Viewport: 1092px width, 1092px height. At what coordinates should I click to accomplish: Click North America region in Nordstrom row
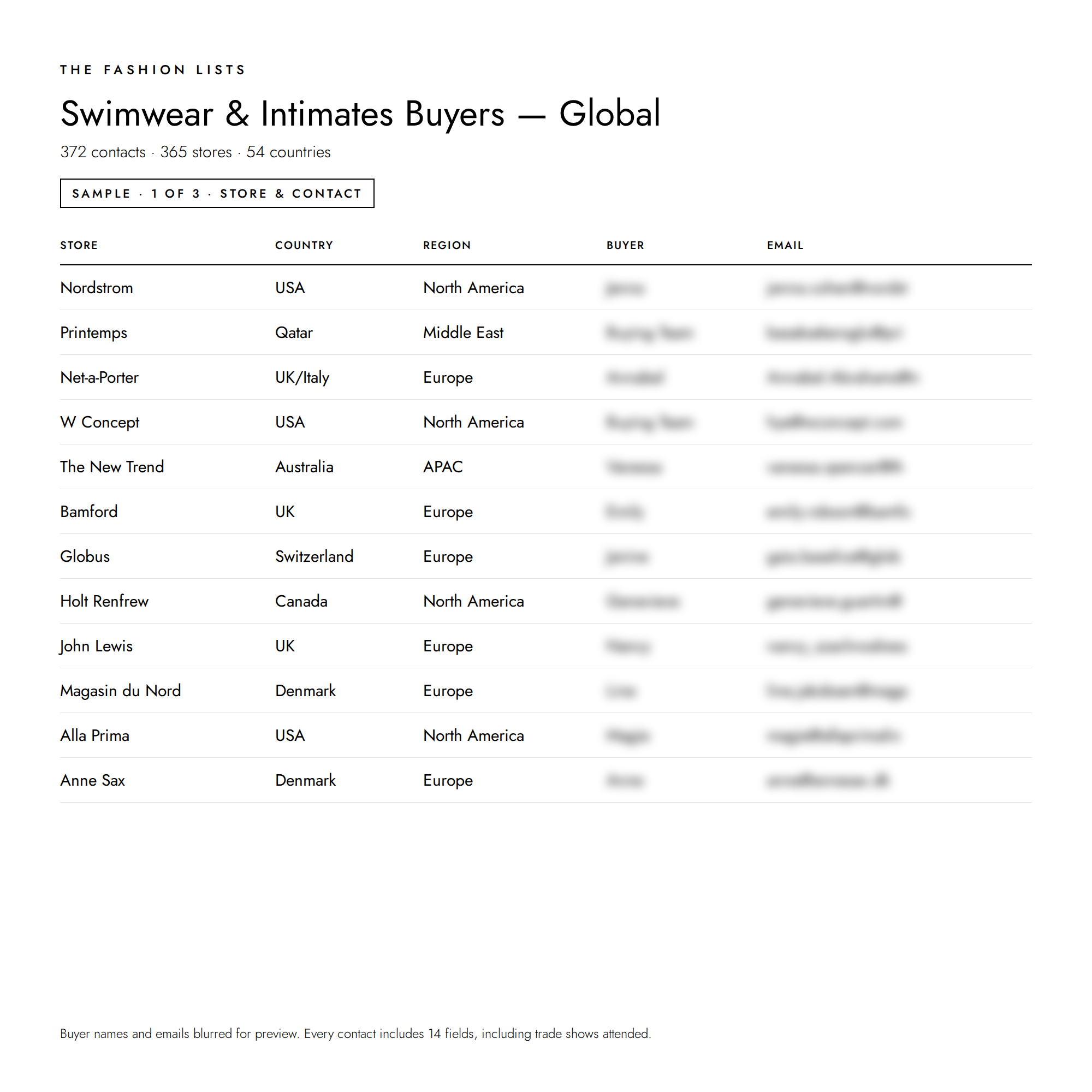click(x=473, y=288)
